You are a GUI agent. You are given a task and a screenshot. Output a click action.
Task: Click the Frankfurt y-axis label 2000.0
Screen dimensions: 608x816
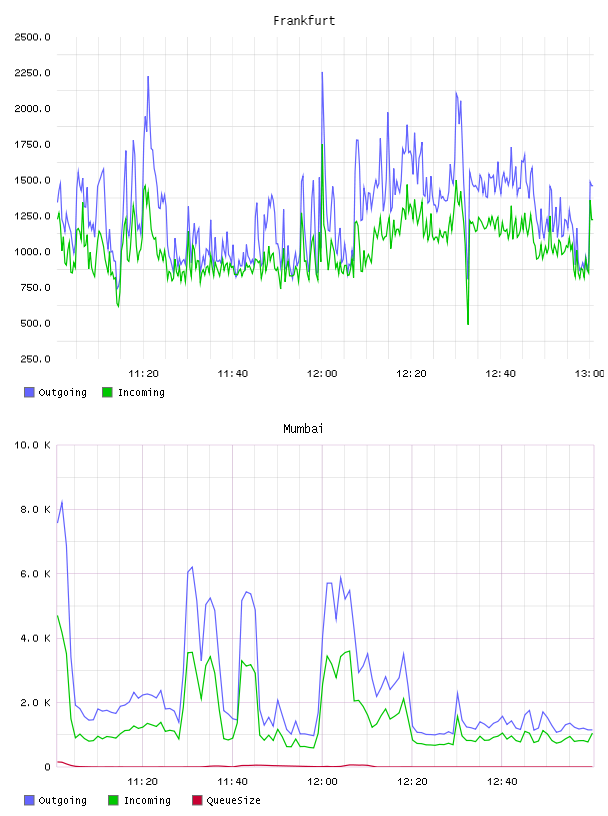[32, 109]
